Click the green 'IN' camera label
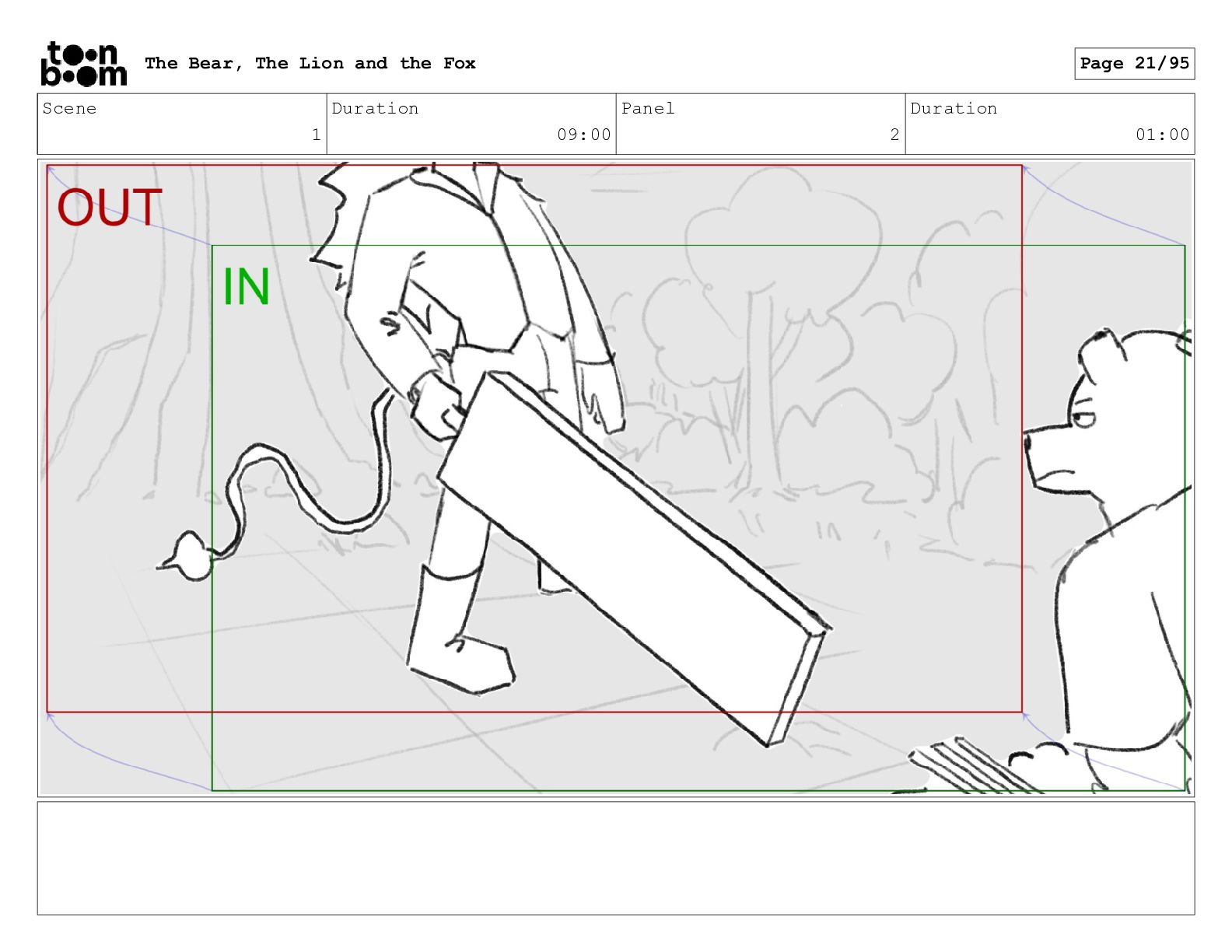Viewport: 1232px width, 952px height. click(x=247, y=287)
